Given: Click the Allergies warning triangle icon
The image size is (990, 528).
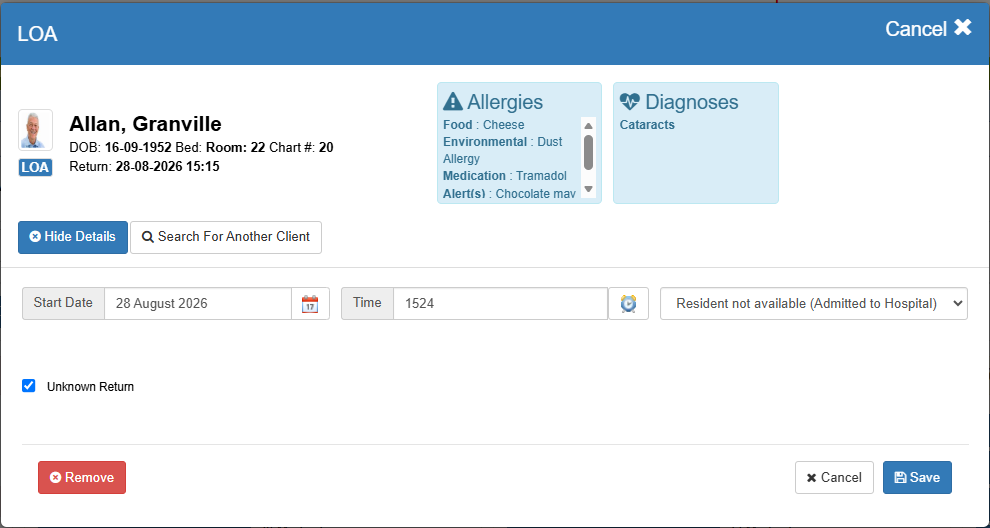Looking at the screenshot, I should click(x=453, y=102).
